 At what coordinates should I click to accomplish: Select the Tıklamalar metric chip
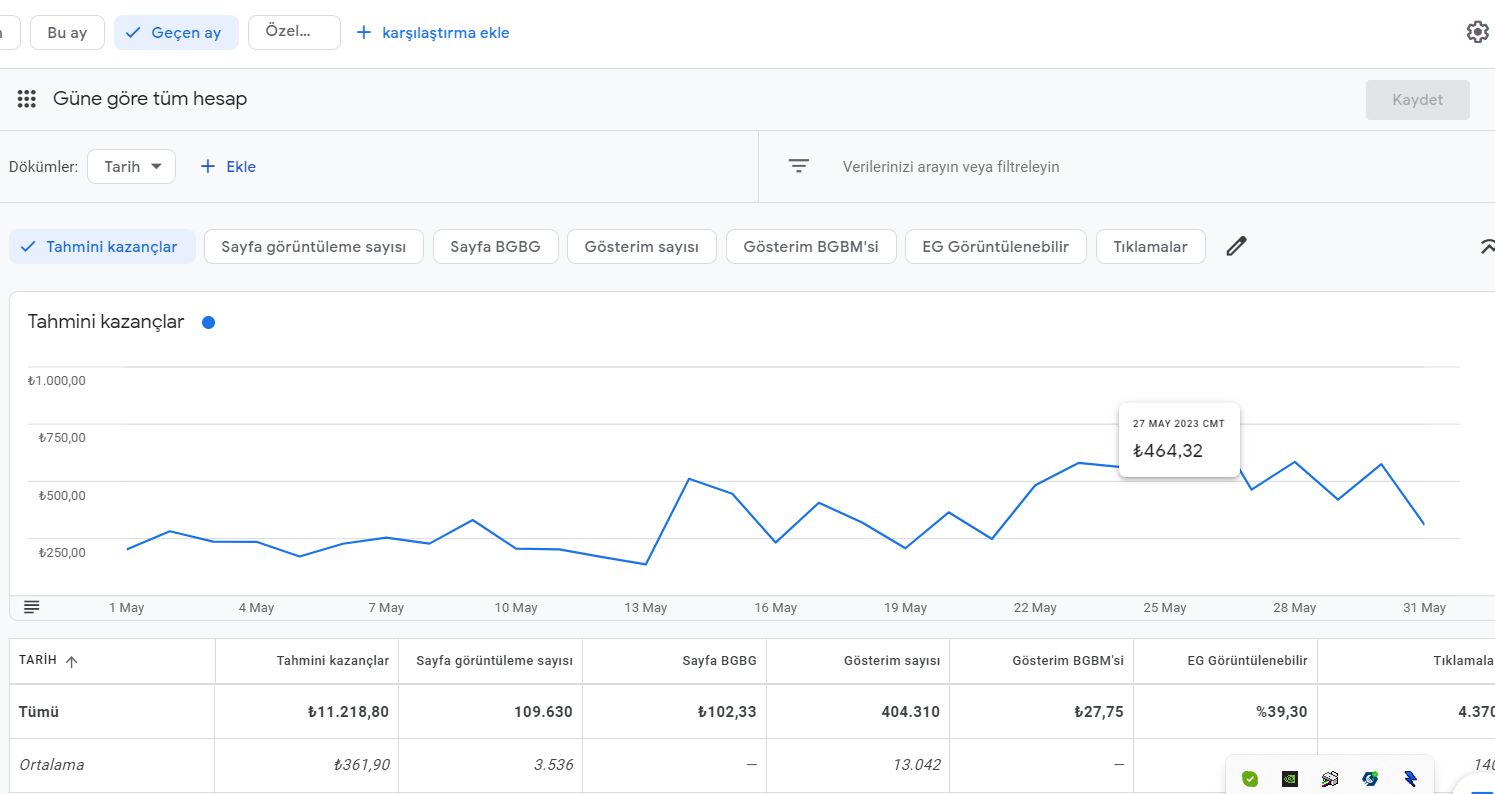(x=1151, y=247)
